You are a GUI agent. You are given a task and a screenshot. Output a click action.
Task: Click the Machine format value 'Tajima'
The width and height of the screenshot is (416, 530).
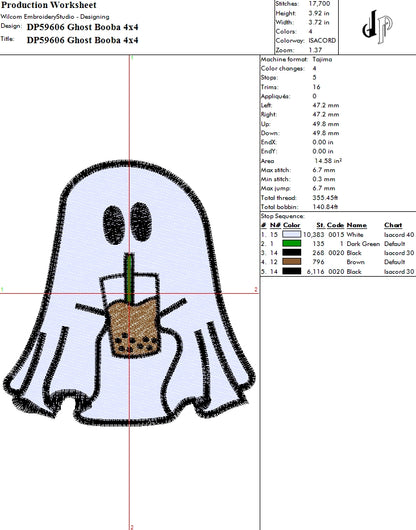(x=322, y=59)
